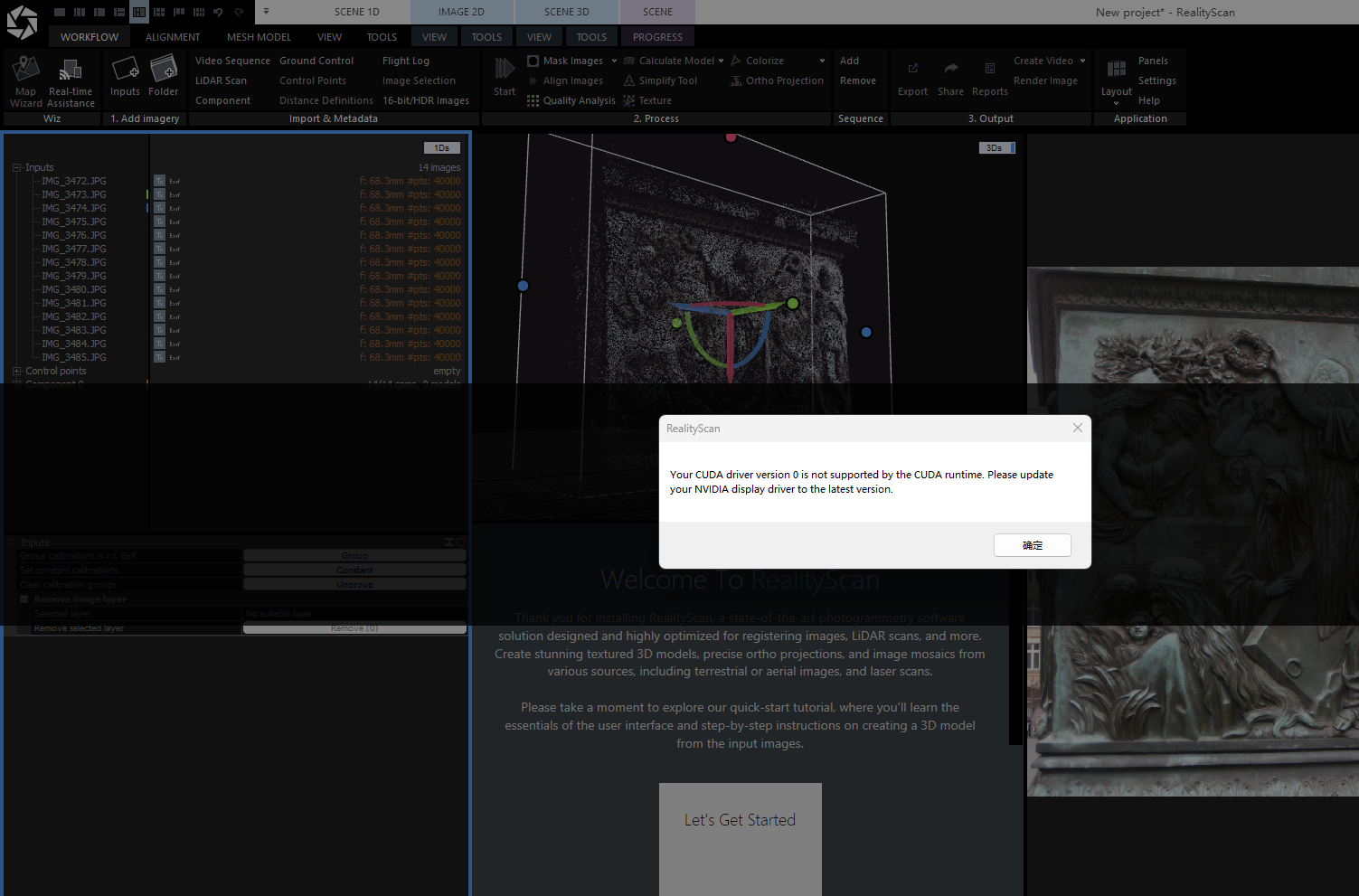Viewport: 1359px width, 896px height.
Task: Click the green handle on rotation gizmo
Action: [x=793, y=304]
